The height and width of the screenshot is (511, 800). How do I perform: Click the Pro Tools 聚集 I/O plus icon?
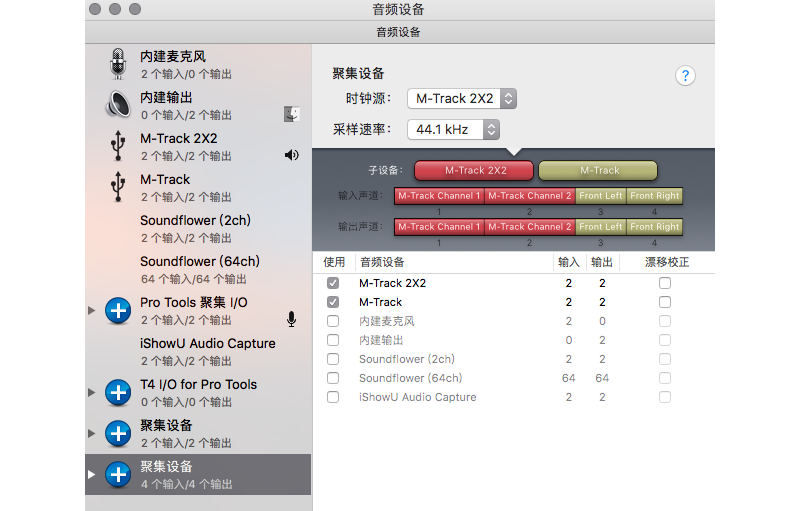(x=118, y=311)
